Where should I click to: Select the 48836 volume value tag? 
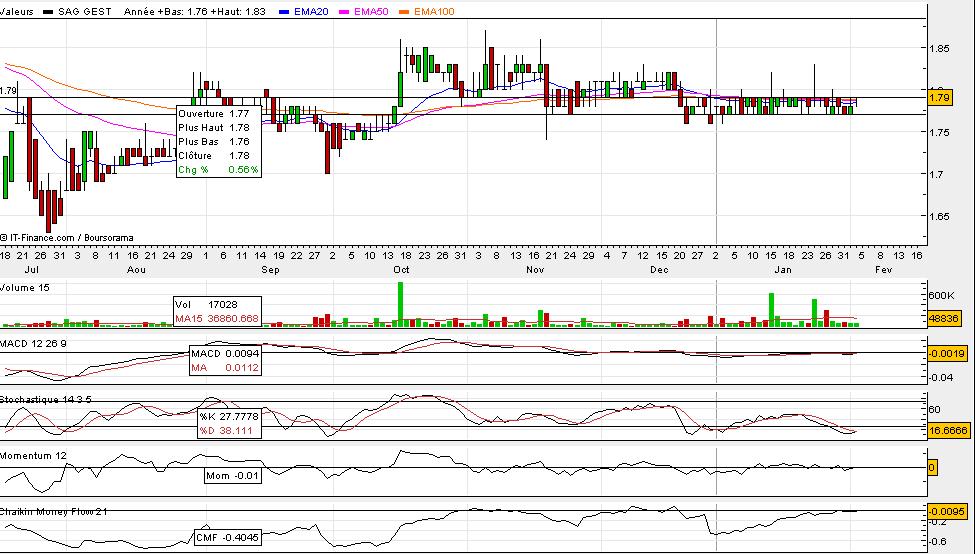pyautogui.click(x=941, y=315)
